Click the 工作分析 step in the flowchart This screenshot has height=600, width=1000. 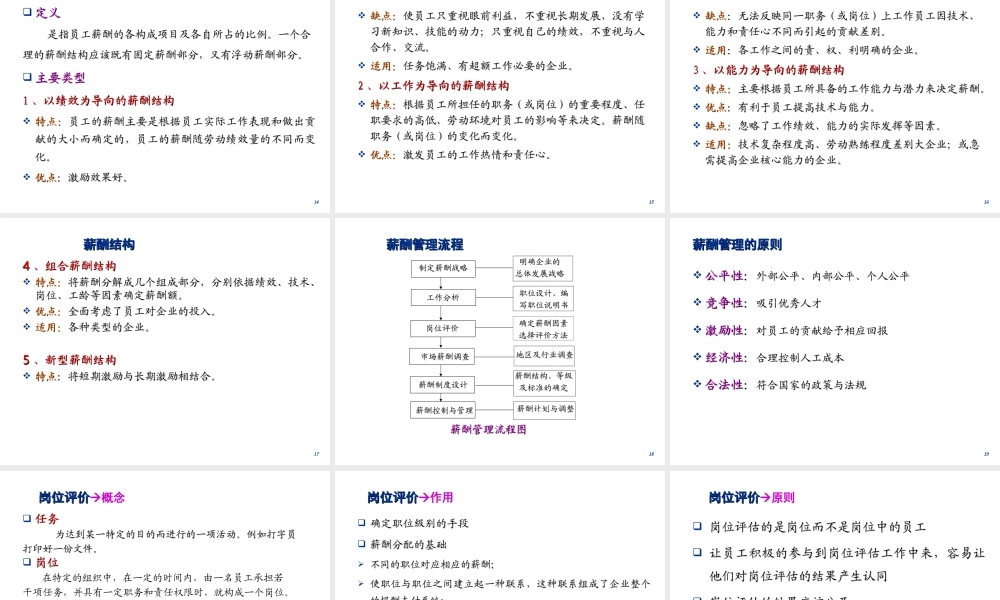tap(443, 297)
